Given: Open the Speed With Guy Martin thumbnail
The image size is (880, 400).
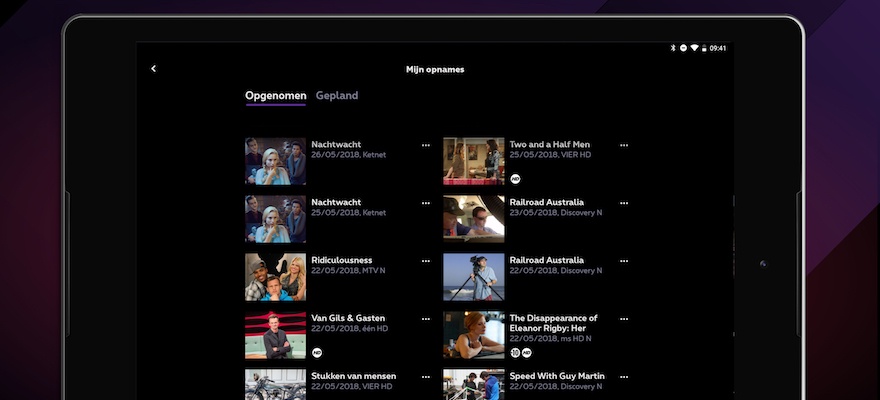Looking at the screenshot, I should [474, 384].
